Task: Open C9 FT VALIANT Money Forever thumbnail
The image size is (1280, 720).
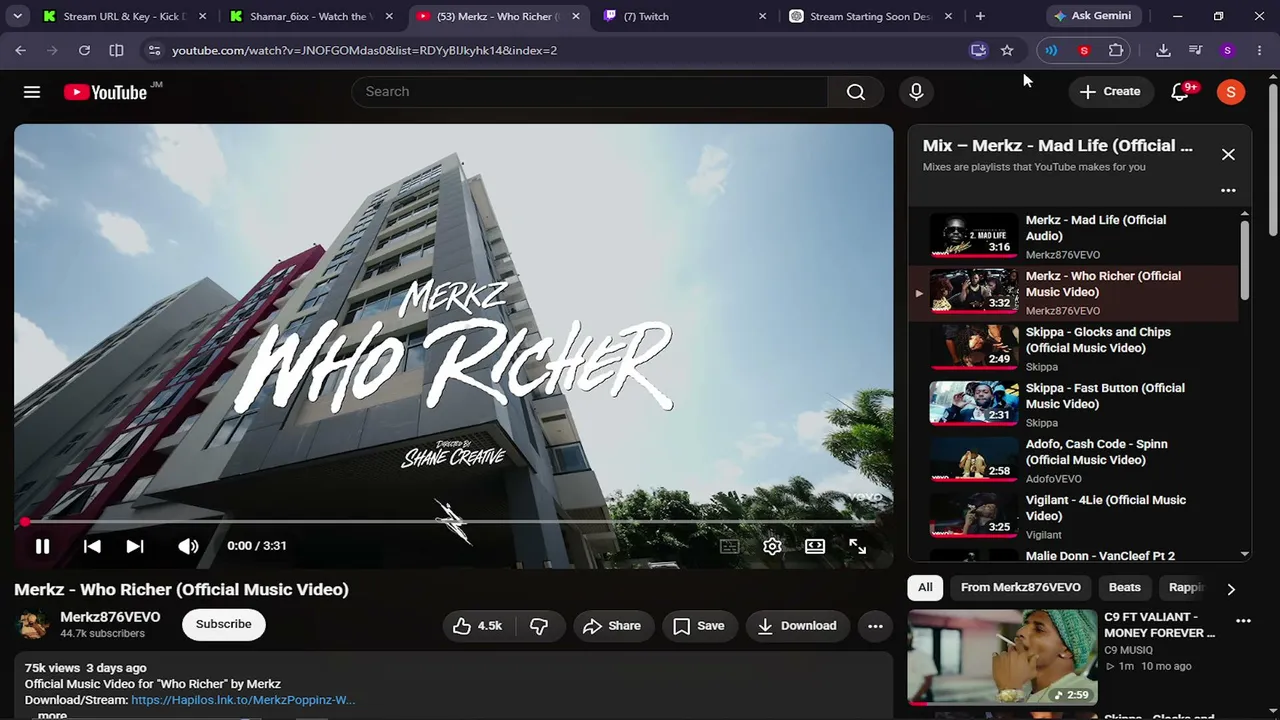Action: click(1002, 657)
